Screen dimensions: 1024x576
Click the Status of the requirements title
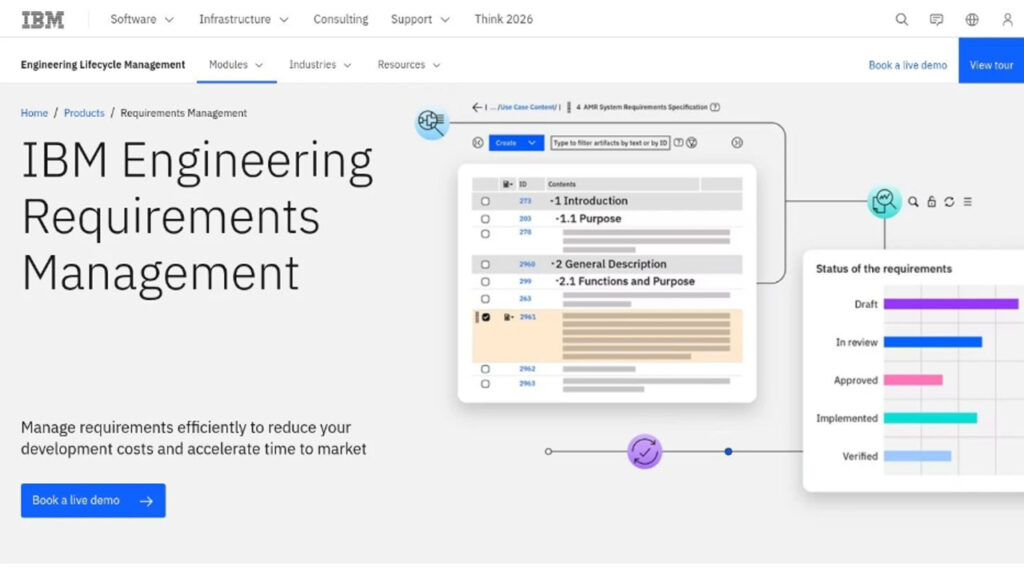884,268
